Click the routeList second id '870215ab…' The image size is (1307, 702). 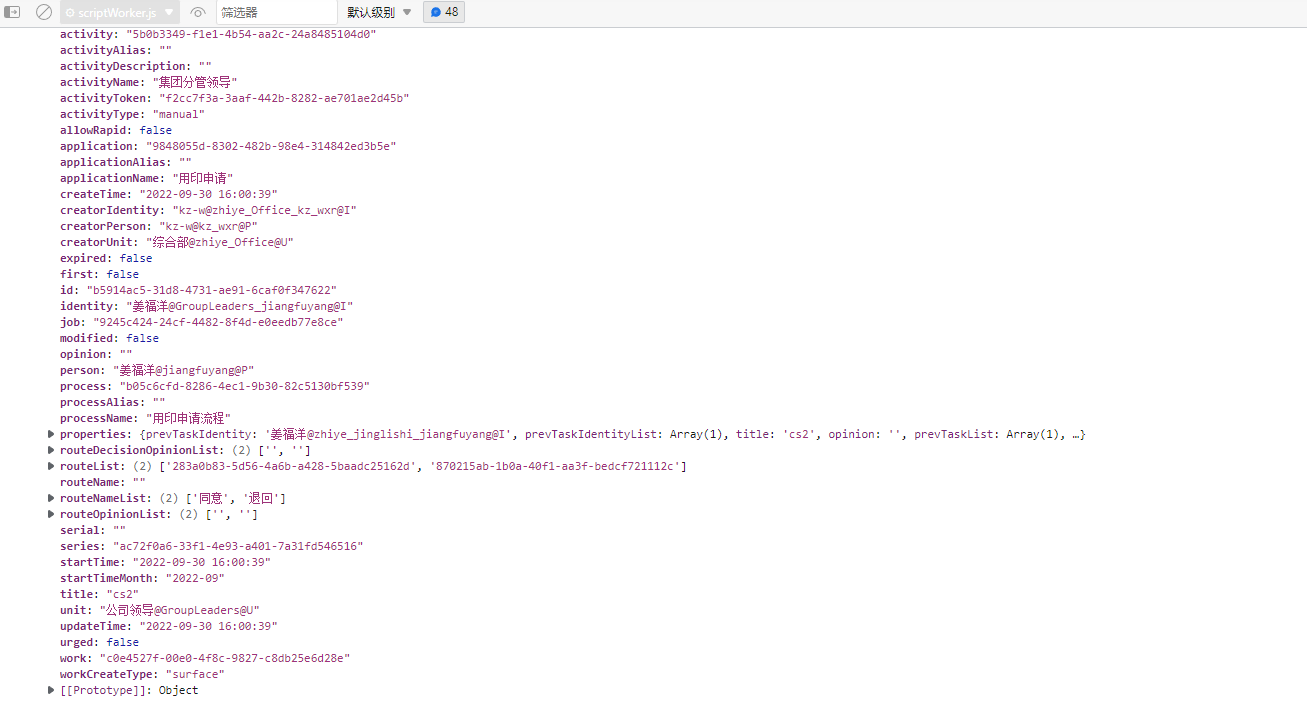click(553, 466)
